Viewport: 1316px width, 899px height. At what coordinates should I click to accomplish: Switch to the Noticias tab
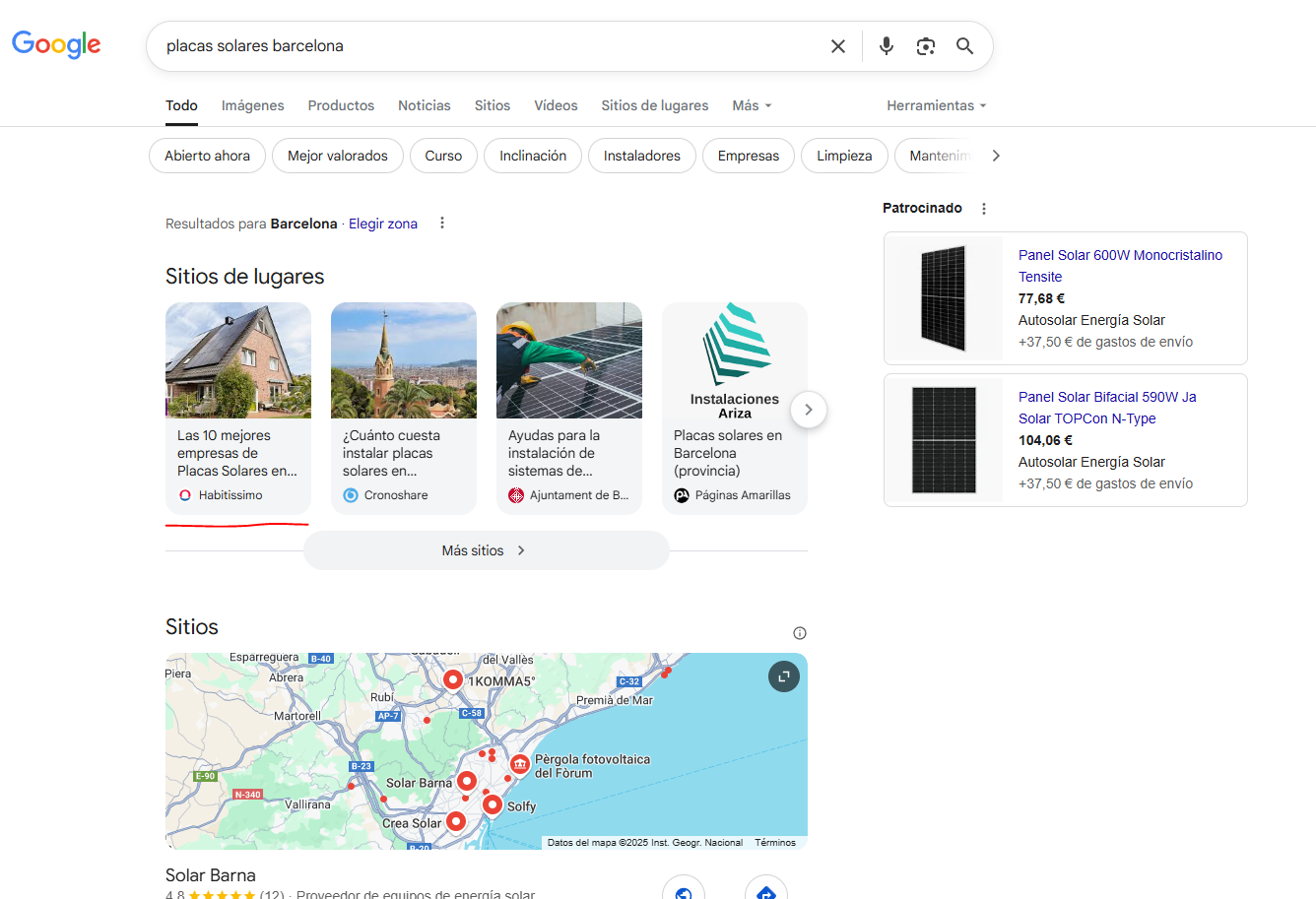pyautogui.click(x=425, y=105)
